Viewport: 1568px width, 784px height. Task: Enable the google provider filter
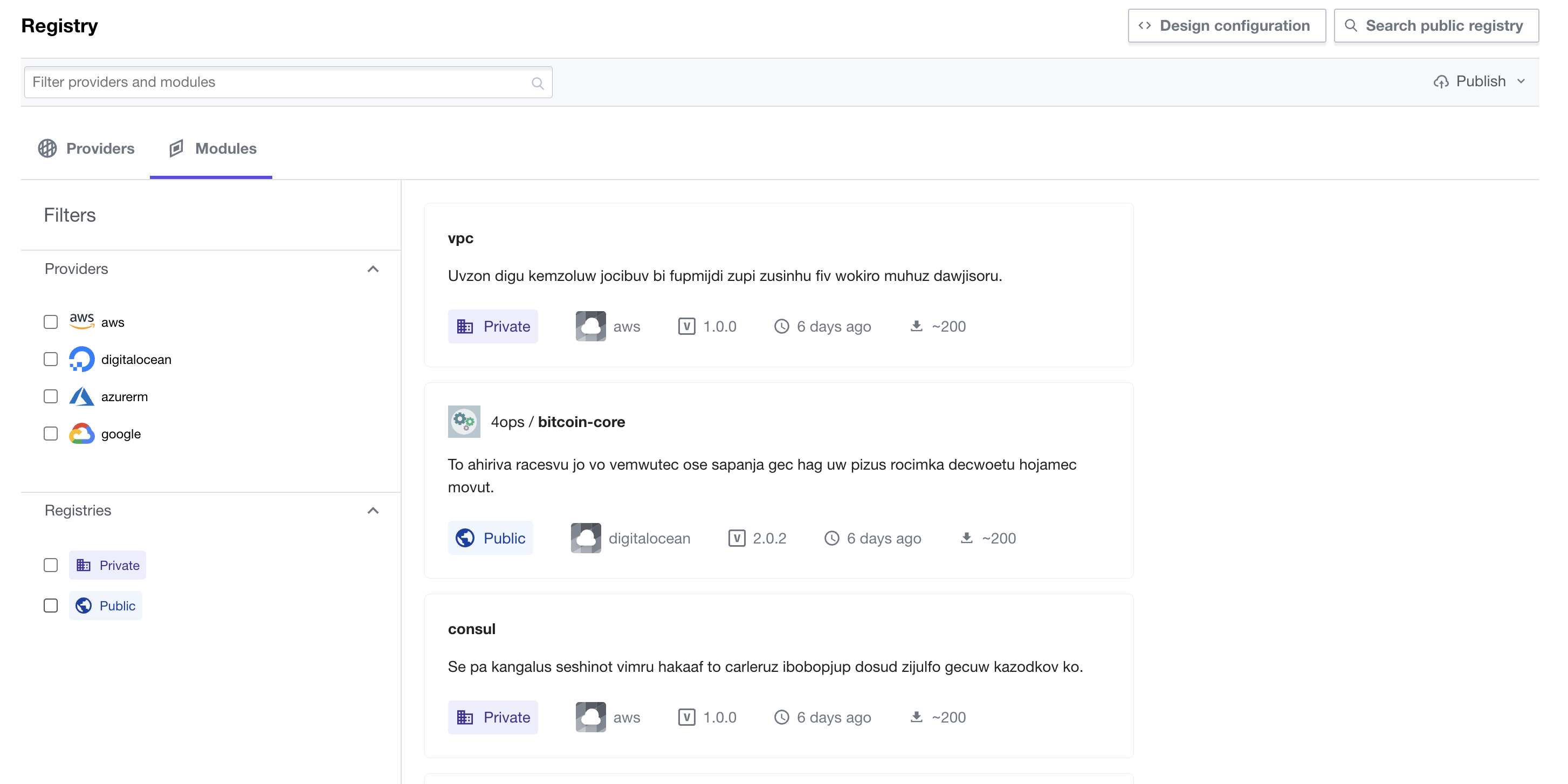51,434
